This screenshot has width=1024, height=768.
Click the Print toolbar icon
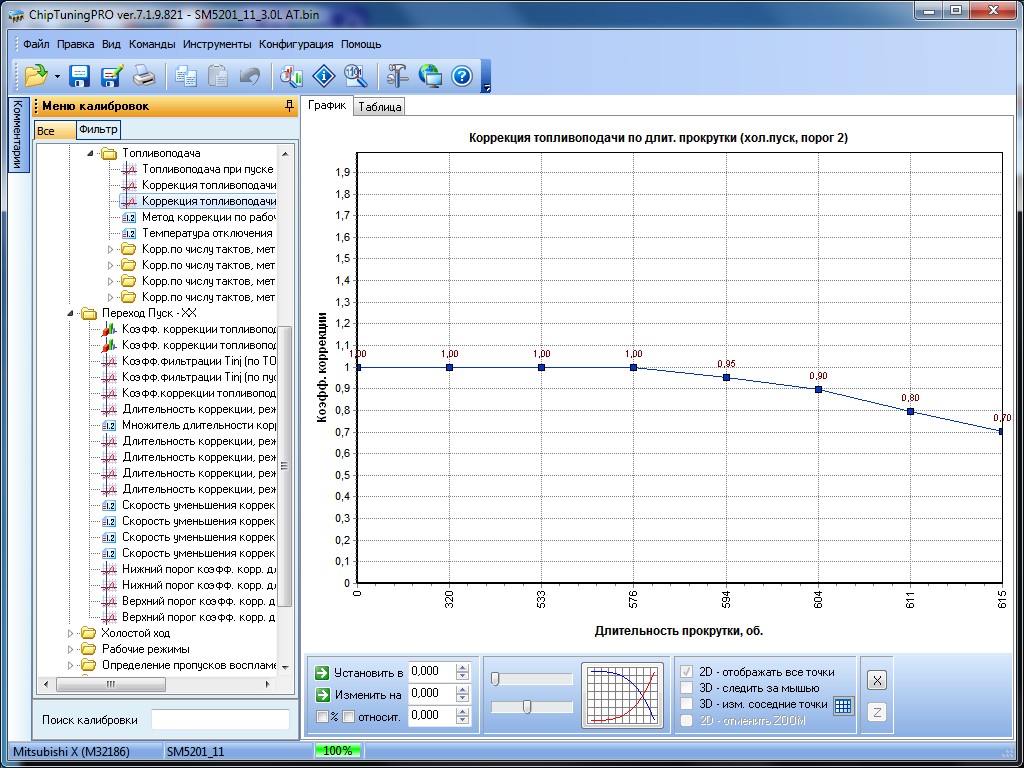tap(144, 76)
